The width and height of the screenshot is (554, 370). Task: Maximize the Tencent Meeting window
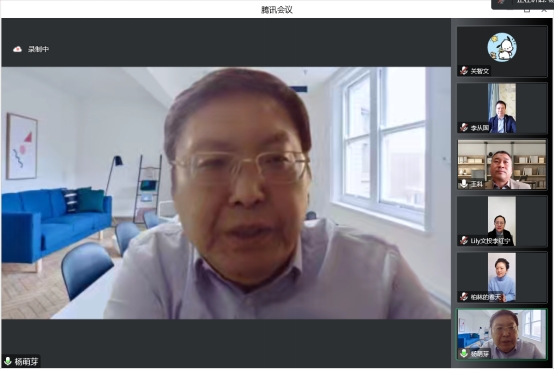527,11
